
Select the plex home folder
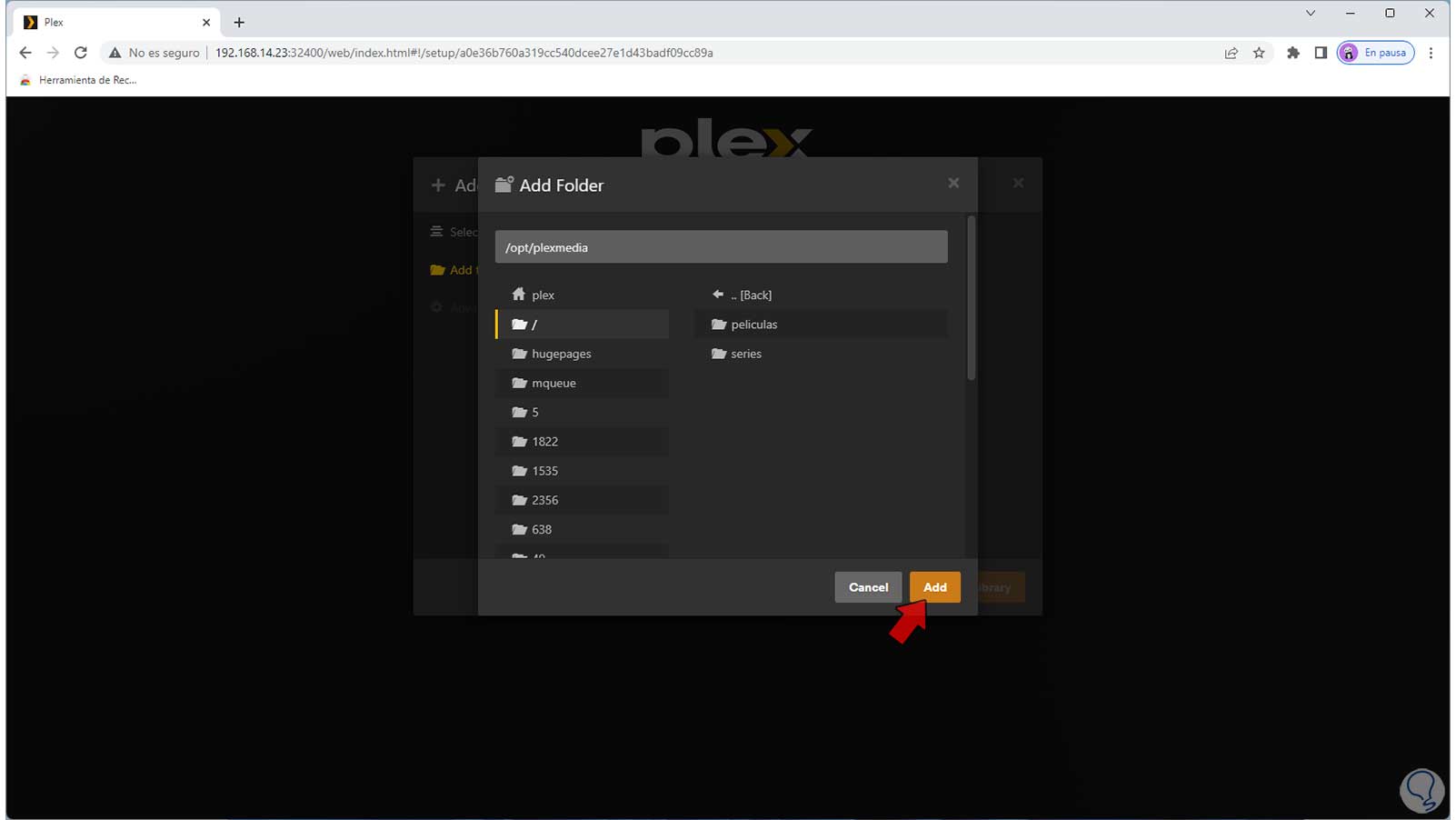pyautogui.click(x=582, y=295)
